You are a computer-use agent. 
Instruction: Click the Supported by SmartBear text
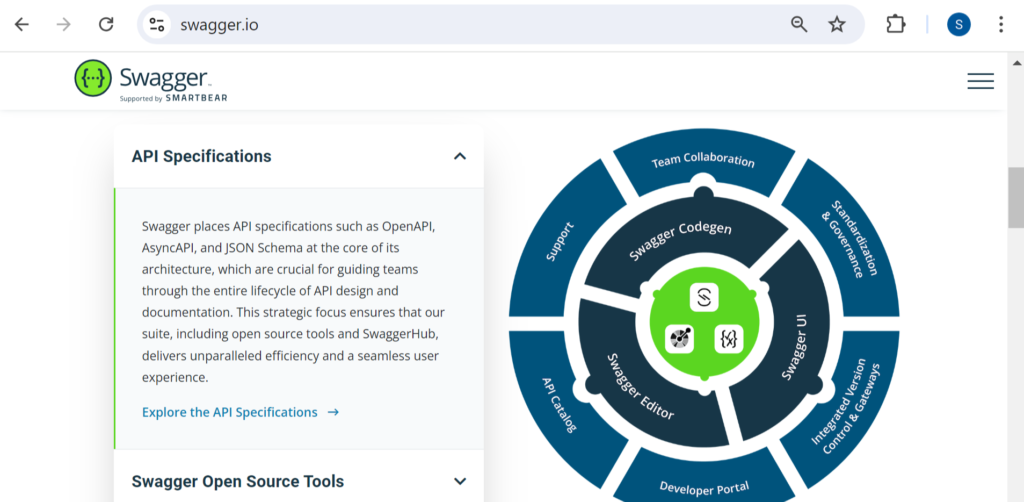[x=173, y=98]
